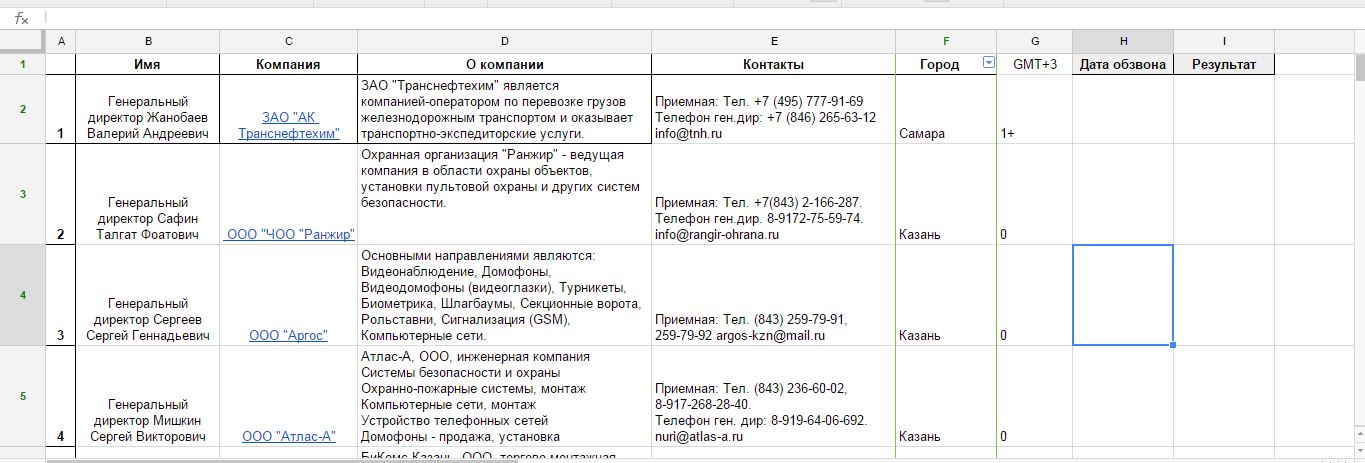The image size is (1365, 463).
Task: Select column B header
Action: (148, 41)
